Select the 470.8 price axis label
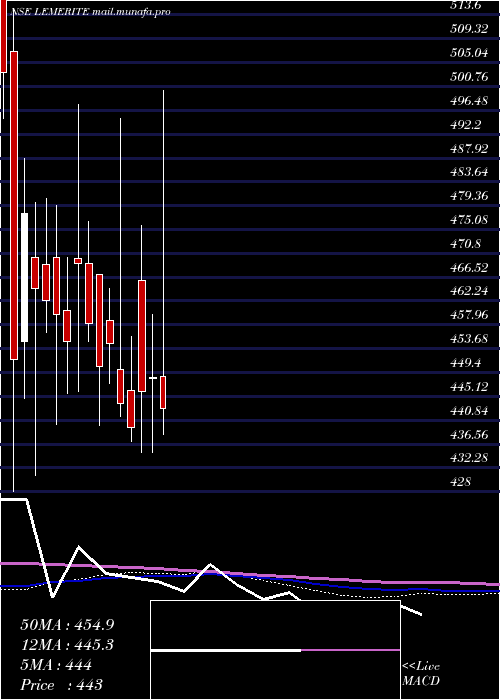Image resolution: width=500 pixels, height=700 pixels. [x=465, y=244]
